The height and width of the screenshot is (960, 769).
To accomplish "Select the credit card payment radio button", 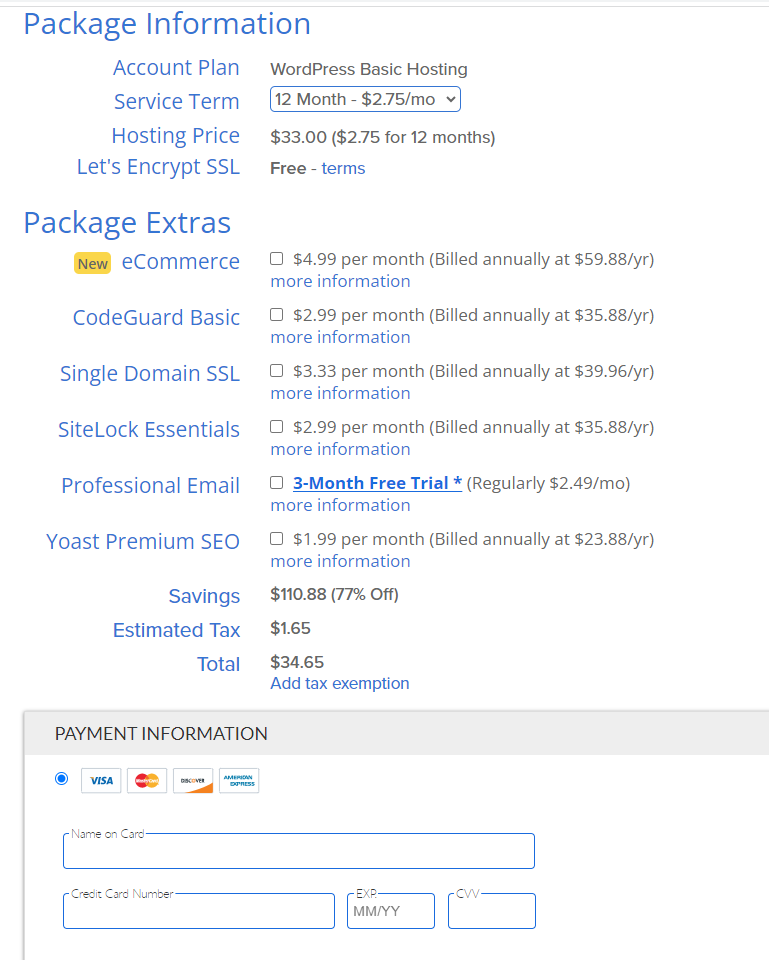I will click(61, 778).
